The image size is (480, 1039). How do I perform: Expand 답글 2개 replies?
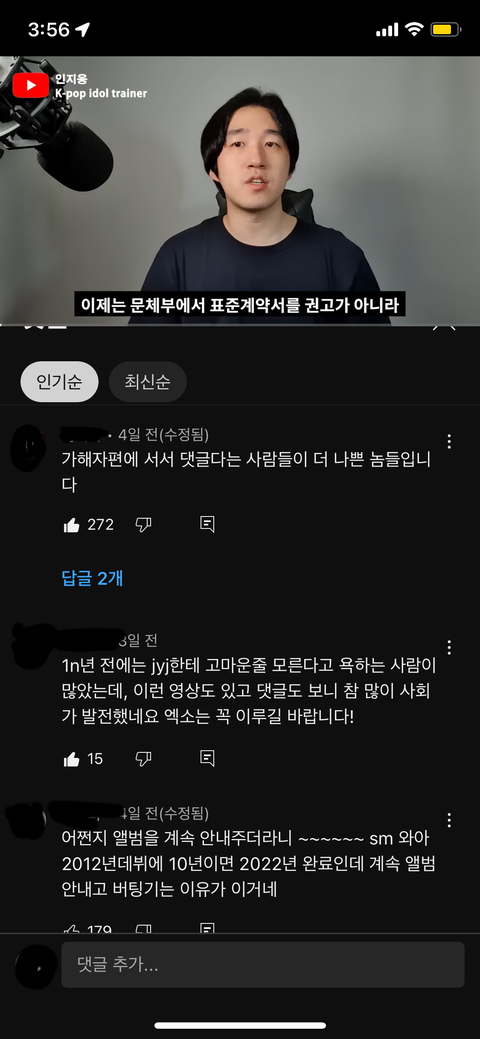coord(92,578)
